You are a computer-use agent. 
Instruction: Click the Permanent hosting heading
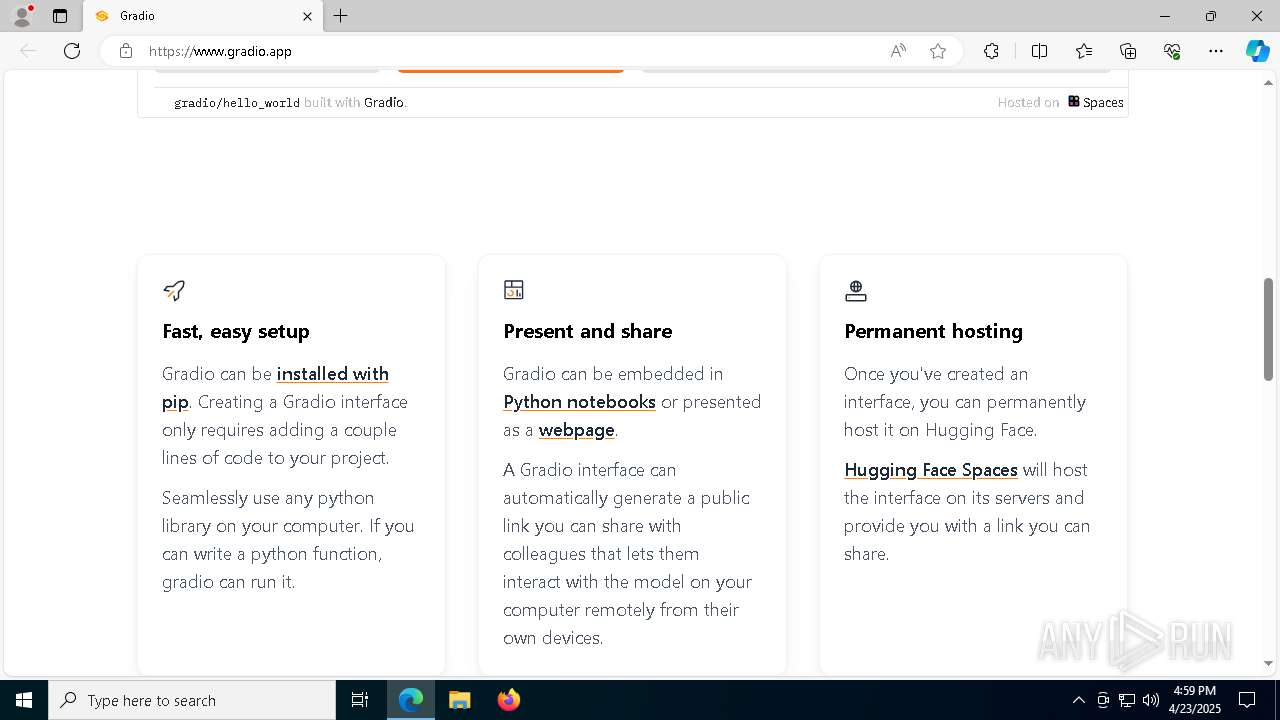(x=933, y=331)
